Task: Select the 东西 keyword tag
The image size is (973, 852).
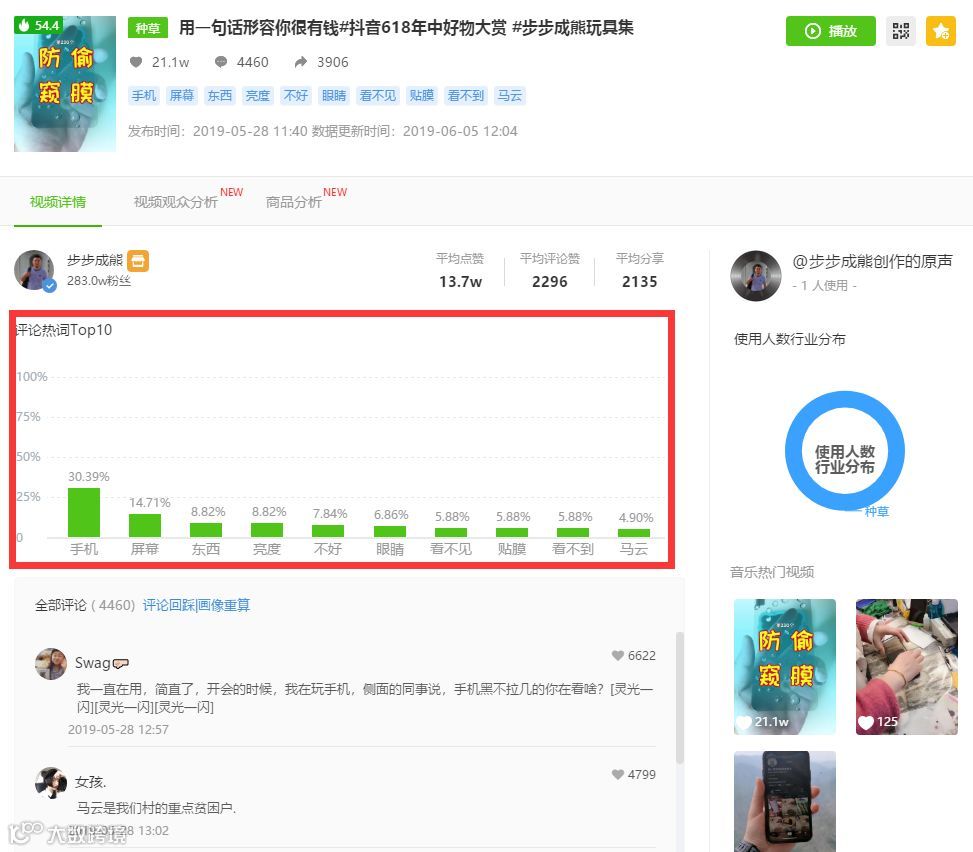Action: [x=220, y=96]
